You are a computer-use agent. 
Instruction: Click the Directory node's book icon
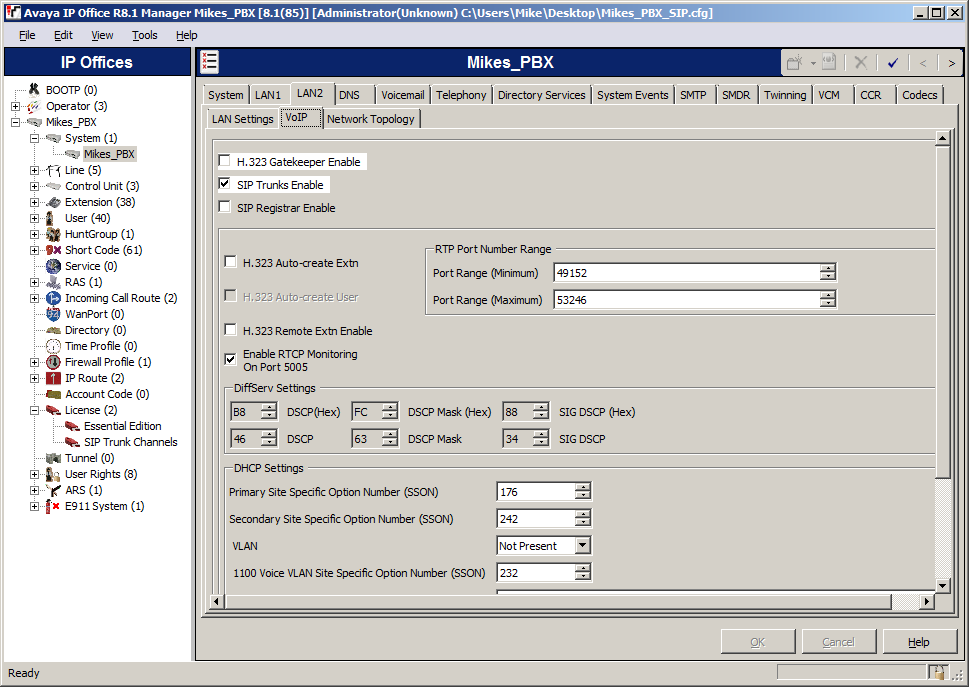coord(53,331)
